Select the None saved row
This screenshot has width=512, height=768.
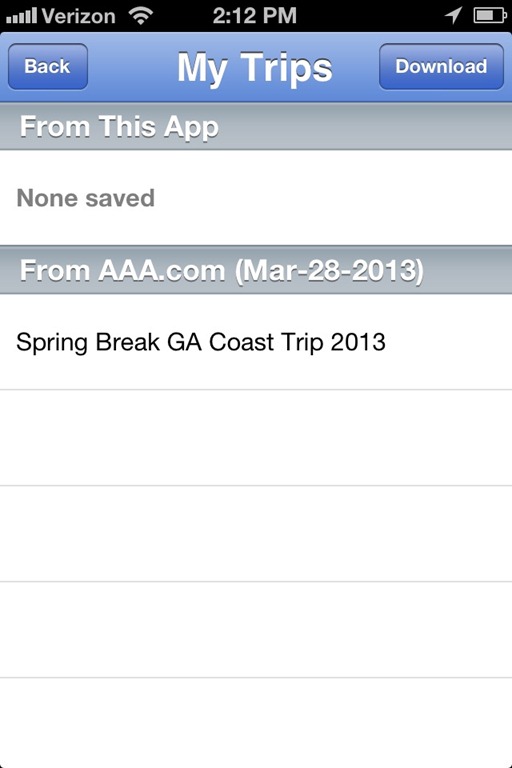coord(256,198)
